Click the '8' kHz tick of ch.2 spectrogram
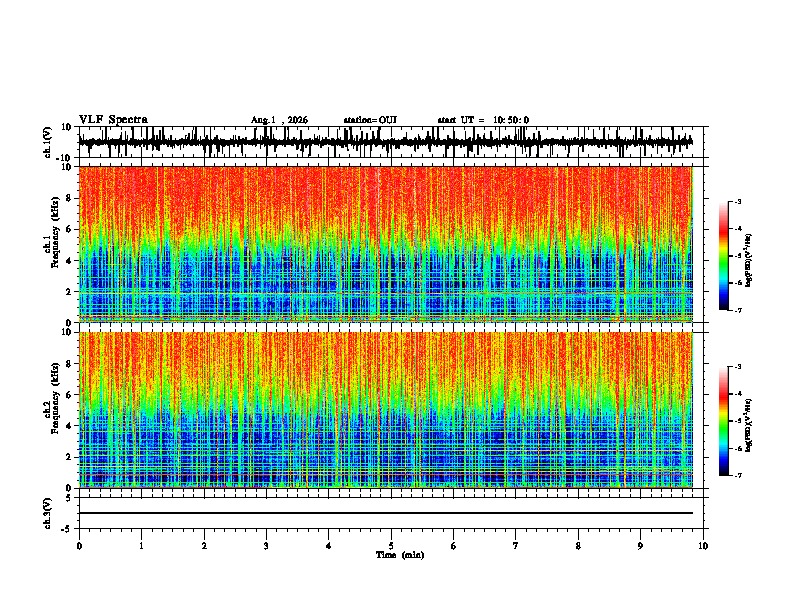The height and width of the screenshot is (612, 792). (x=69, y=364)
